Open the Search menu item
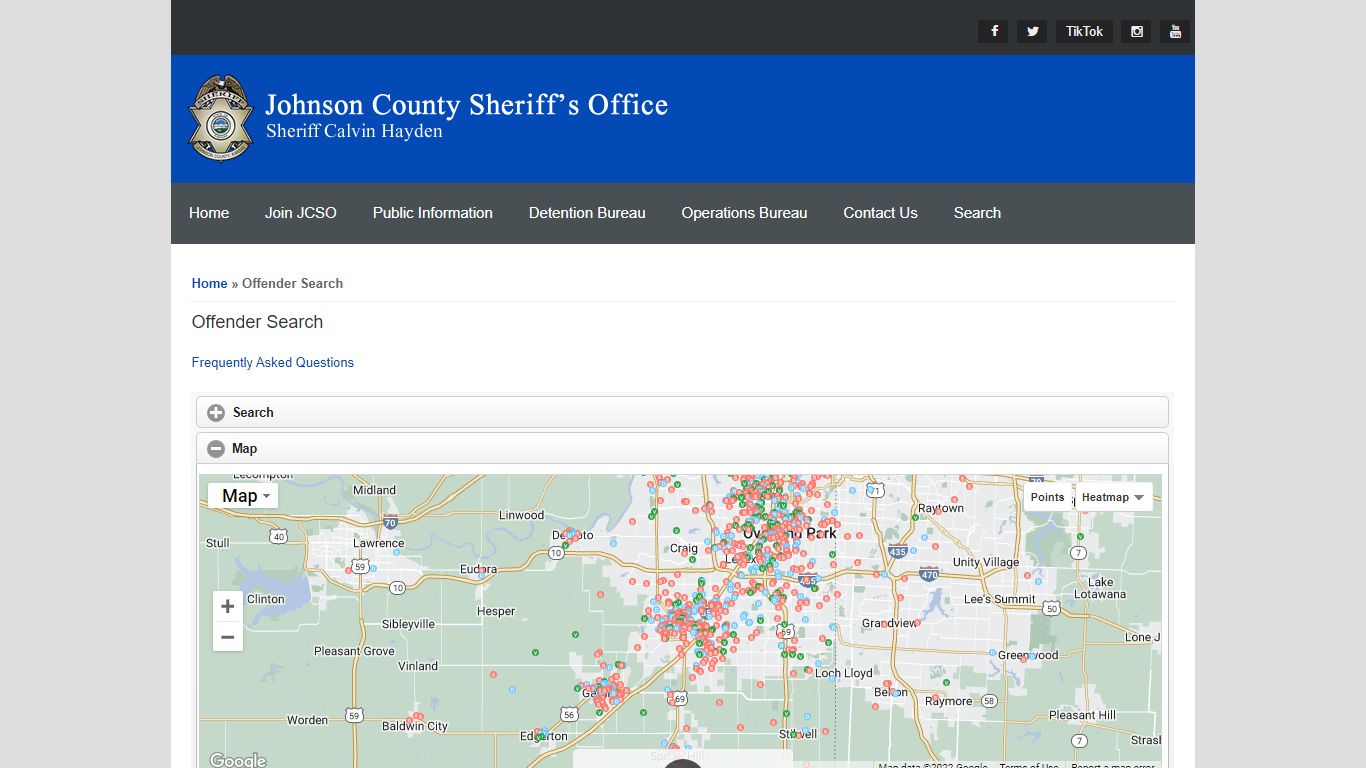This screenshot has width=1366, height=768. [977, 213]
